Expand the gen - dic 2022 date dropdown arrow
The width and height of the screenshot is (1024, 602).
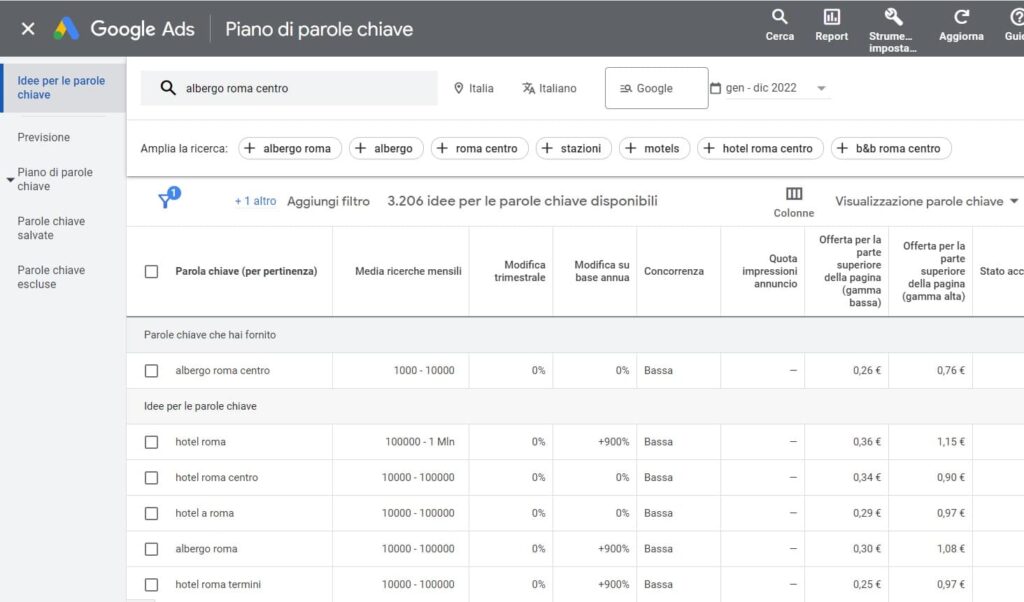pyautogui.click(x=822, y=88)
